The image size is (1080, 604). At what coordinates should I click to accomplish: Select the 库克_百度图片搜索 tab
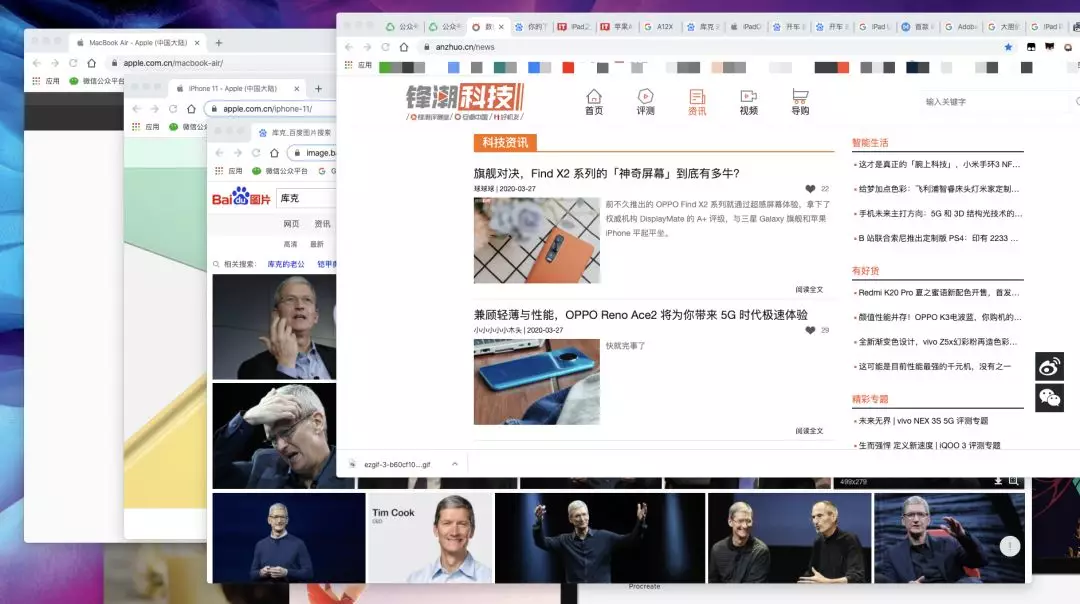pos(295,132)
